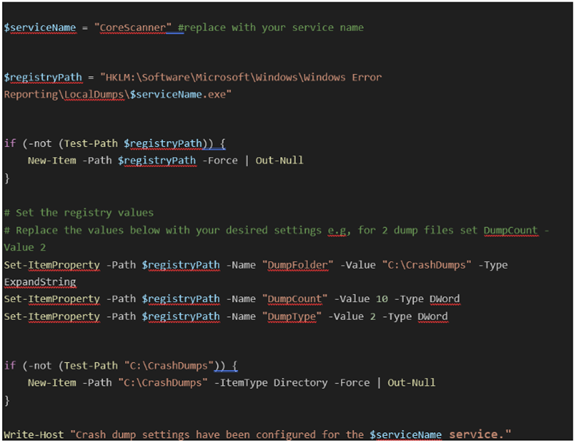
Task: Click Out-Null after New-Item -Path $registryPath
Action: pyautogui.click(x=279, y=161)
